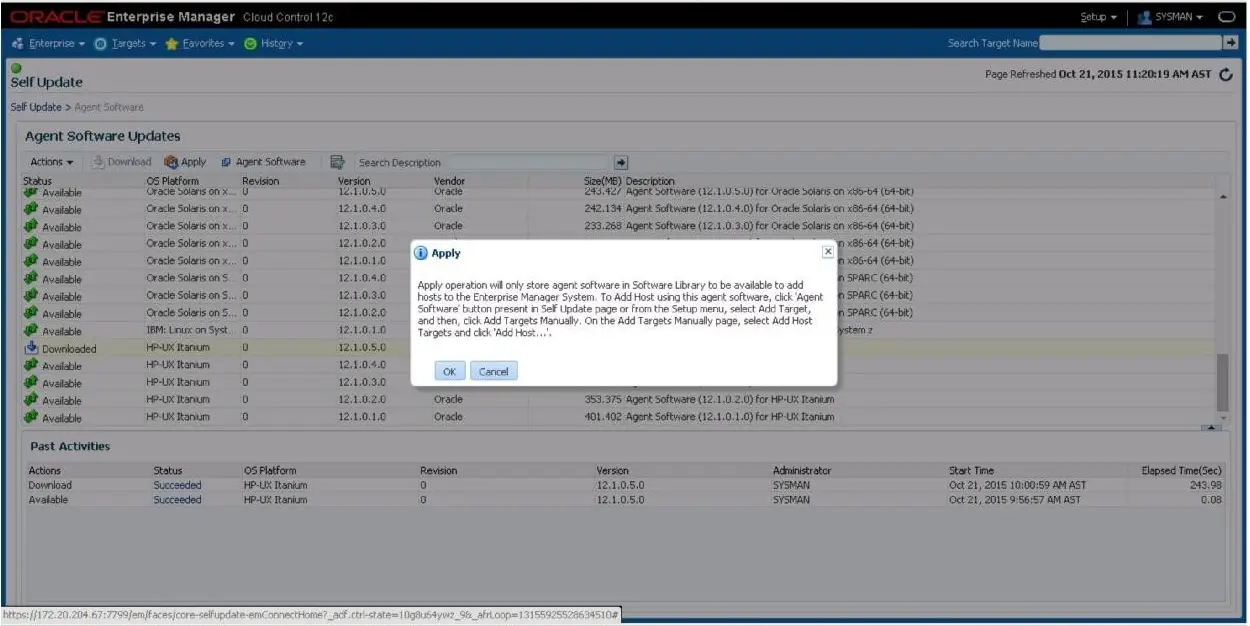Select the IBM: Linux on Syst... row
Viewport: 1250px width, 626px height.
(618, 331)
